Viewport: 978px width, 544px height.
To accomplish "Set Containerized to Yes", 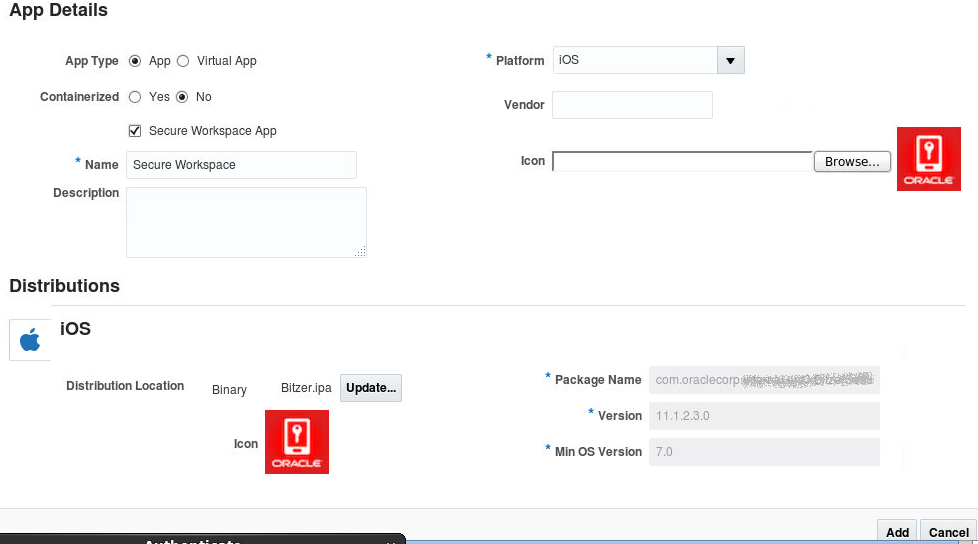I will tap(135, 97).
